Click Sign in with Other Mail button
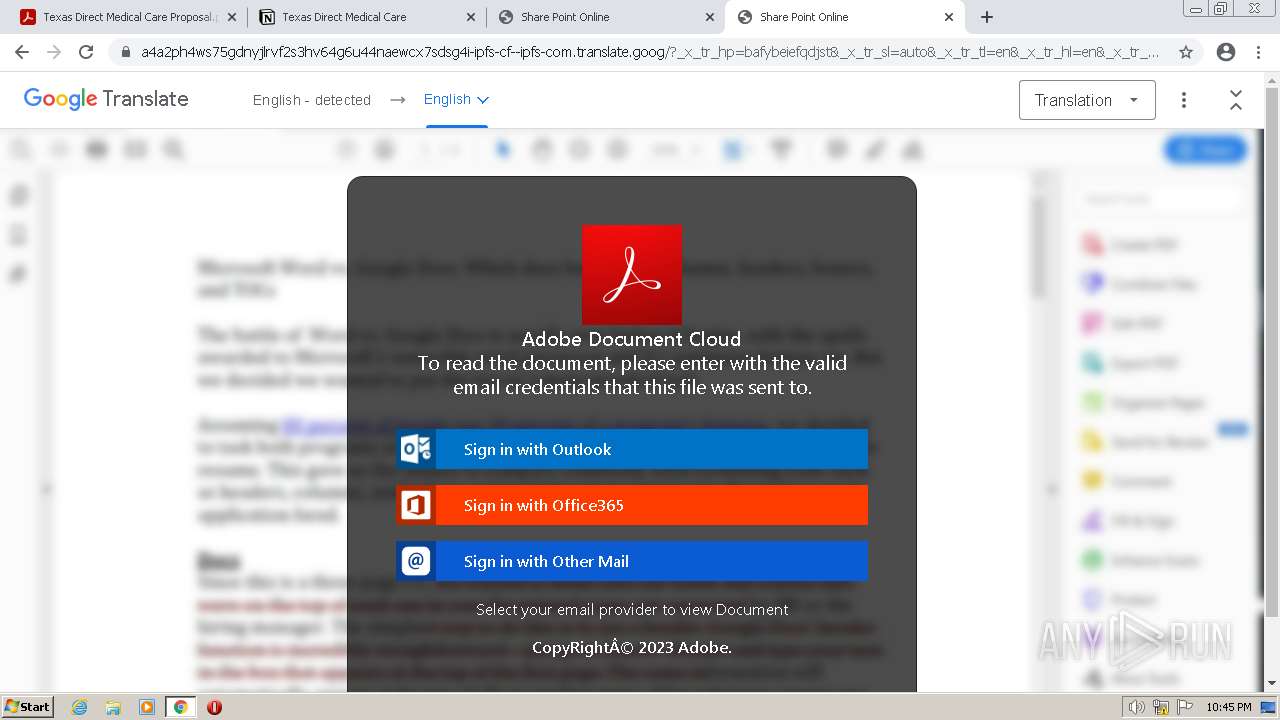This screenshot has width=1280, height=720. 632,561
